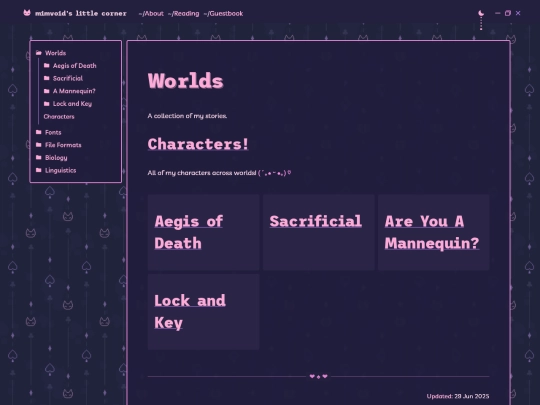Open Lock and Key in sidebar tree
This screenshot has height=405, width=540.
tap(72, 104)
